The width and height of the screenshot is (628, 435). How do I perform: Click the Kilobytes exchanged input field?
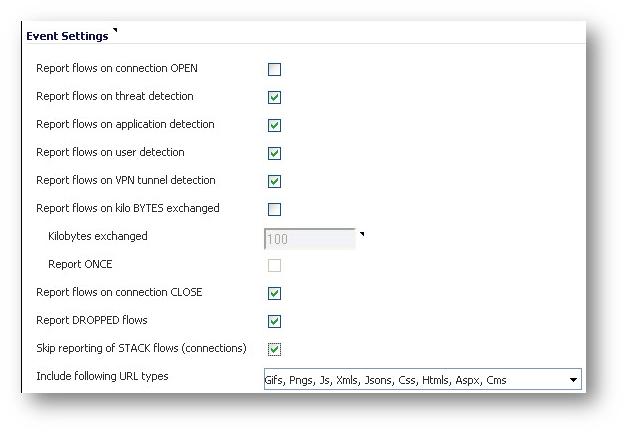click(310, 239)
